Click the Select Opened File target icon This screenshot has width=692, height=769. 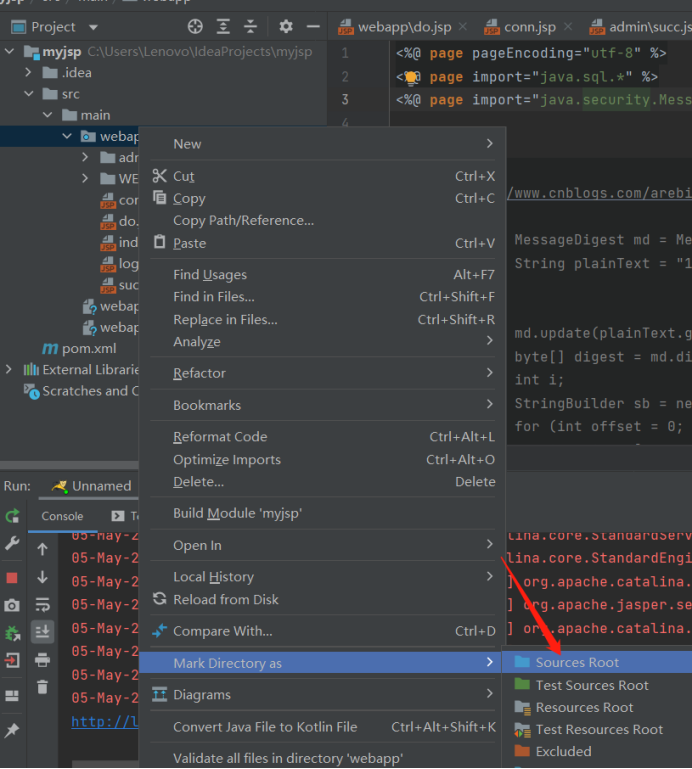(195, 27)
